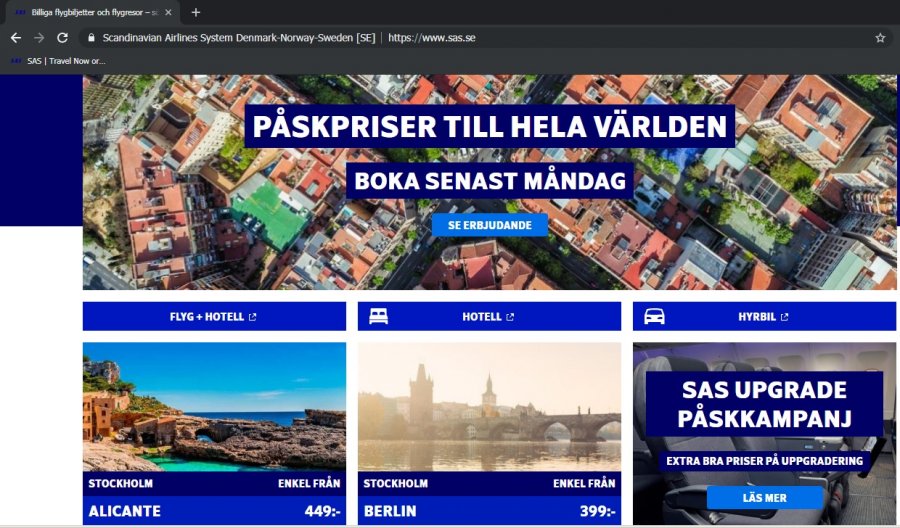Image resolution: width=900 pixels, height=528 pixels.
Task: Click the SE ERBJUDANDE button
Action: coord(490,225)
